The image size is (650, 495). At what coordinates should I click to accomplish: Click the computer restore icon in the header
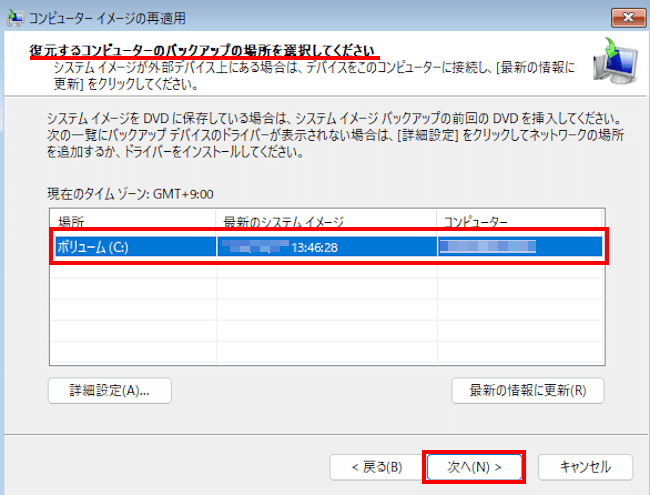click(616, 61)
